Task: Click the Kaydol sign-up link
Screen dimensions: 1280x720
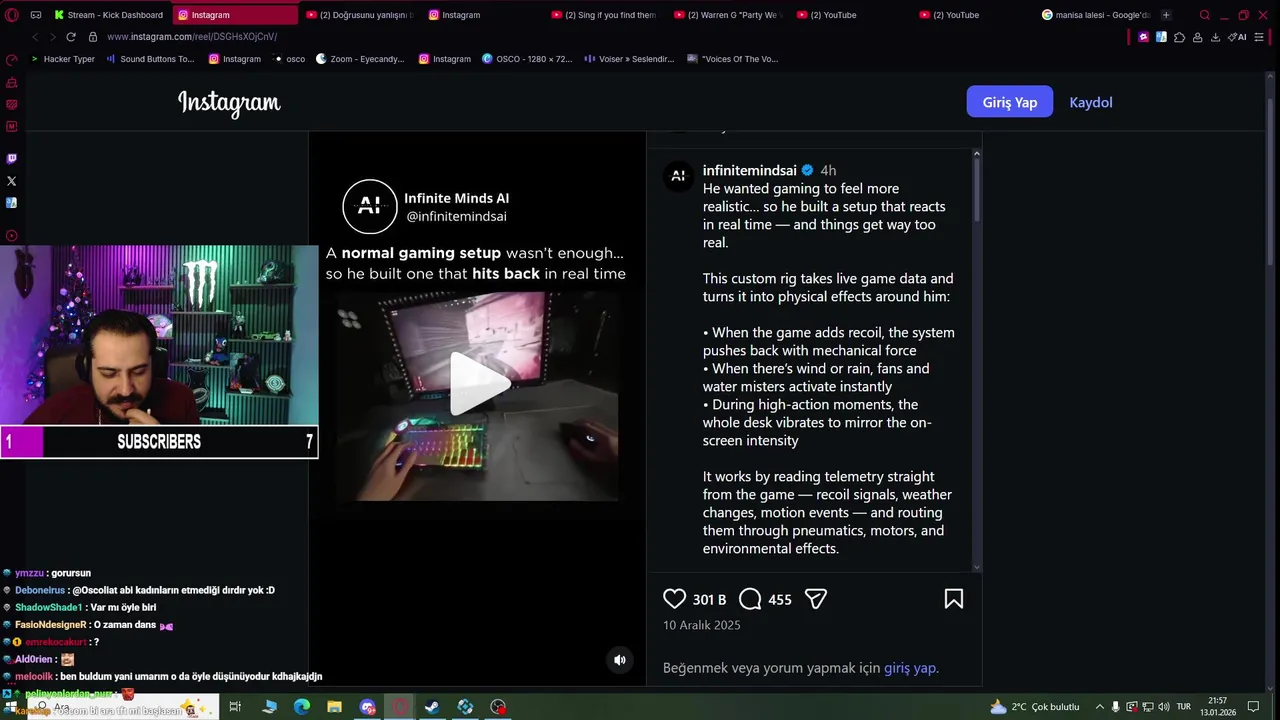Action: pyautogui.click(x=1091, y=102)
